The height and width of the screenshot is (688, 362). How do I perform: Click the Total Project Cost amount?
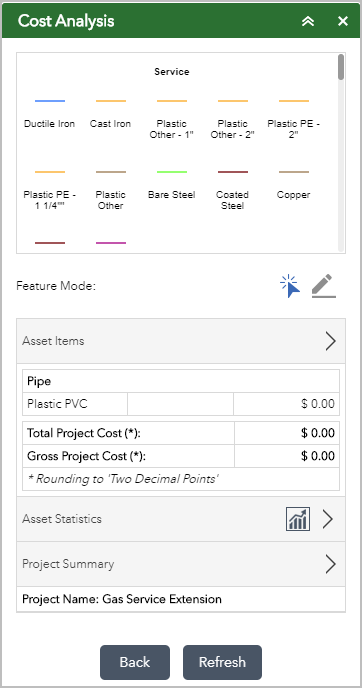point(318,433)
